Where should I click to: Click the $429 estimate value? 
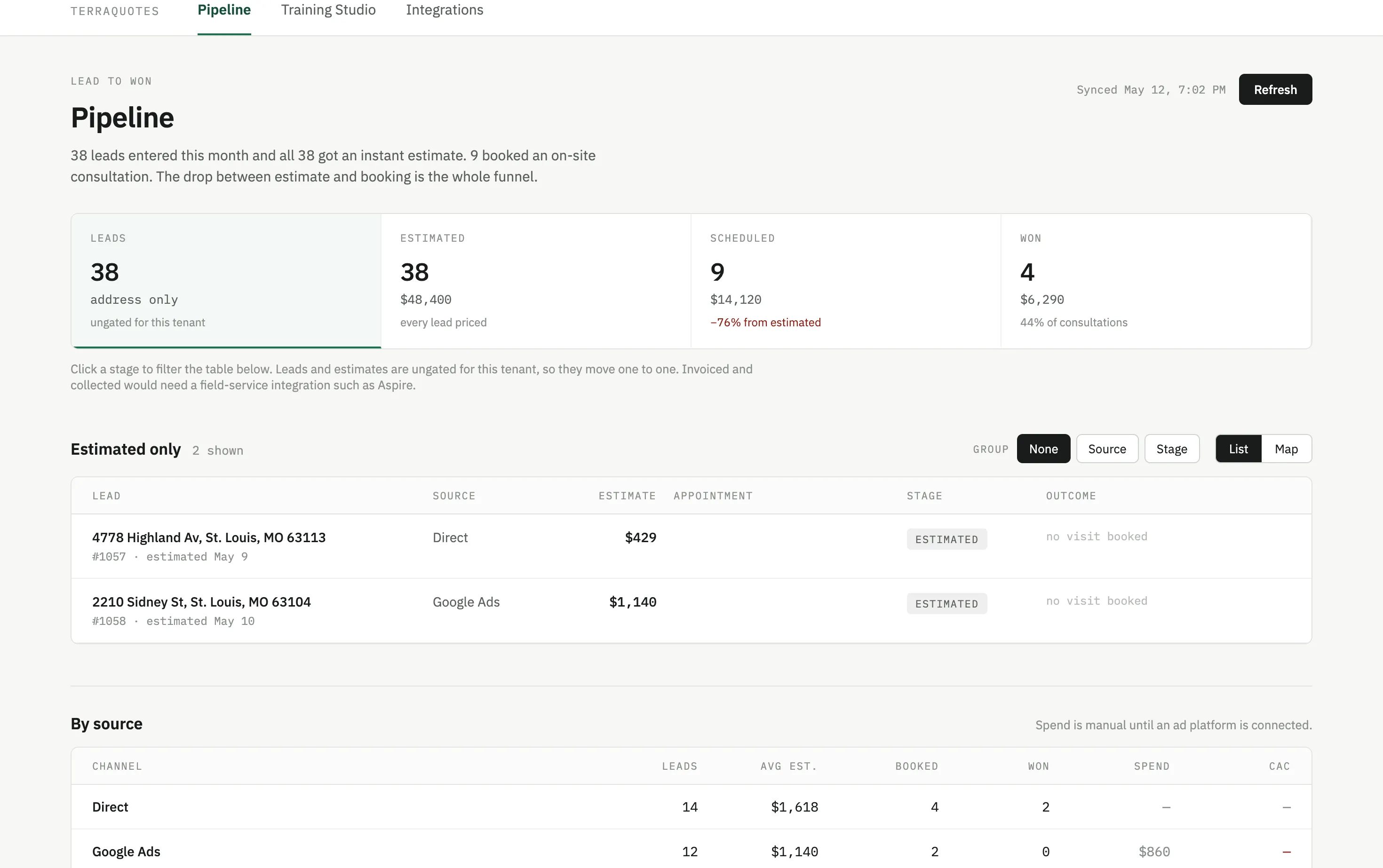tap(640, 538)
